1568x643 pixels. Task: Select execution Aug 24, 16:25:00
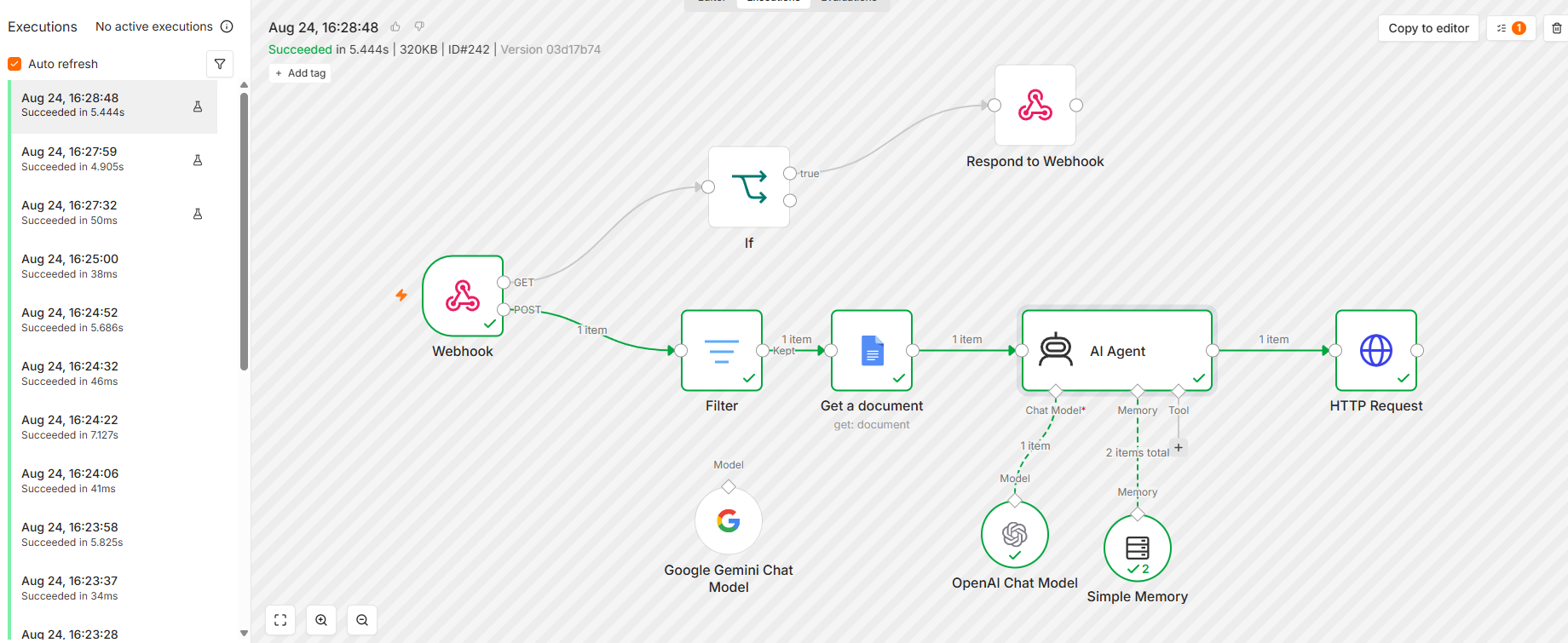(x=113, y=267)
